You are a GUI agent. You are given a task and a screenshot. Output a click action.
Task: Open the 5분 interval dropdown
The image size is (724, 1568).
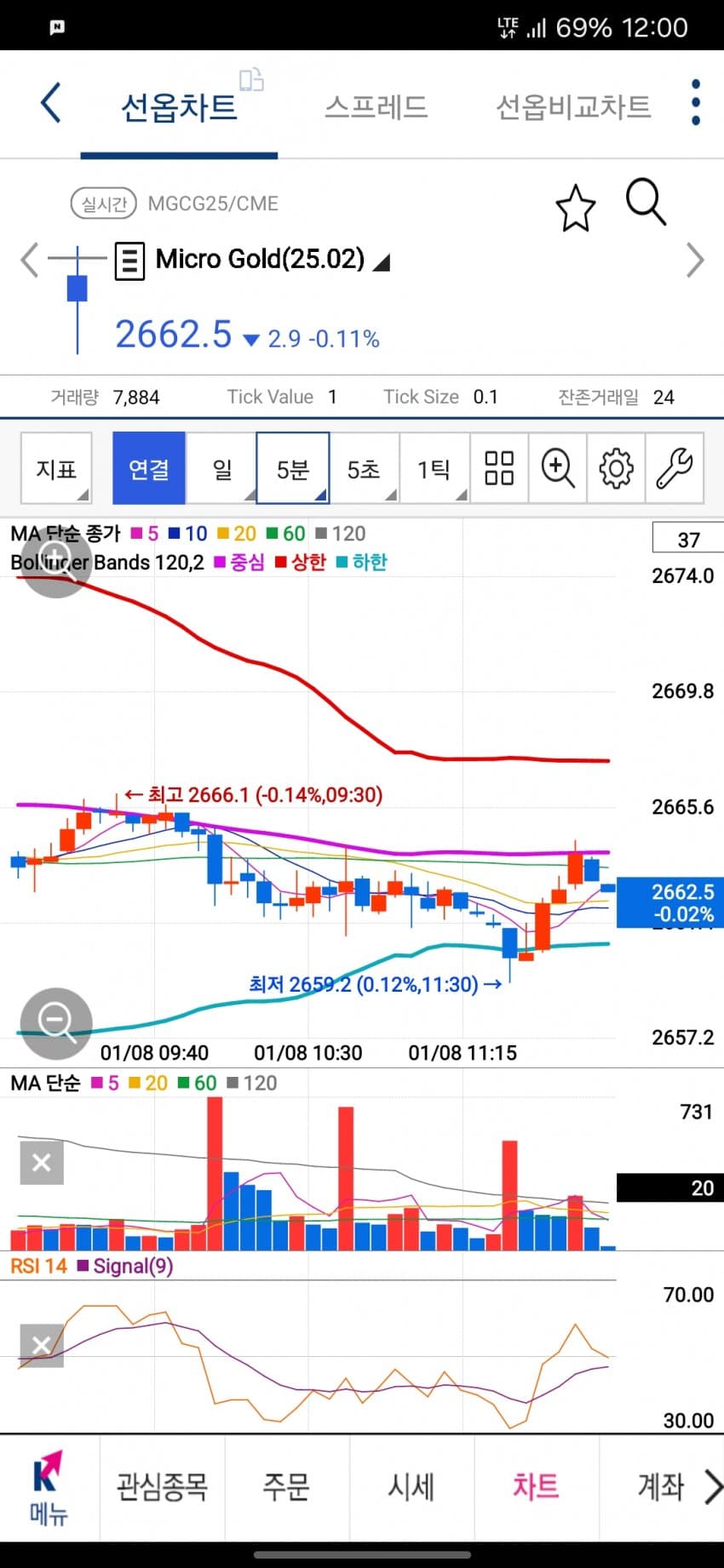293,468
